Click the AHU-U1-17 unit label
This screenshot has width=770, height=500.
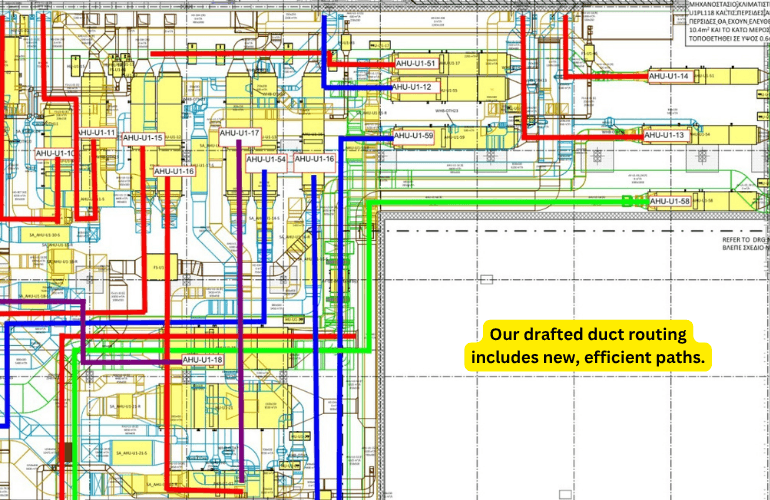coord(240,133)
